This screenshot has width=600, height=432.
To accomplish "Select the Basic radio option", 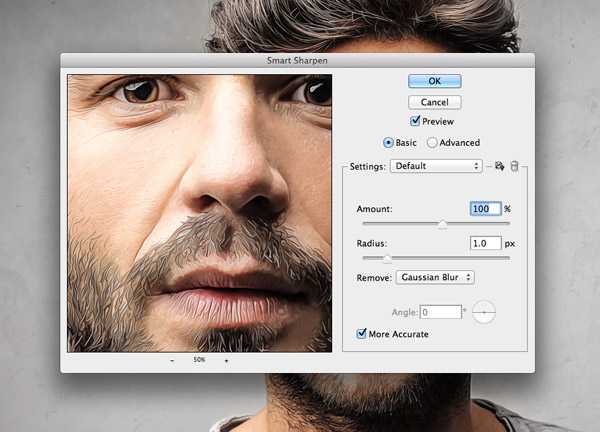I will click(x=388, y=143).
